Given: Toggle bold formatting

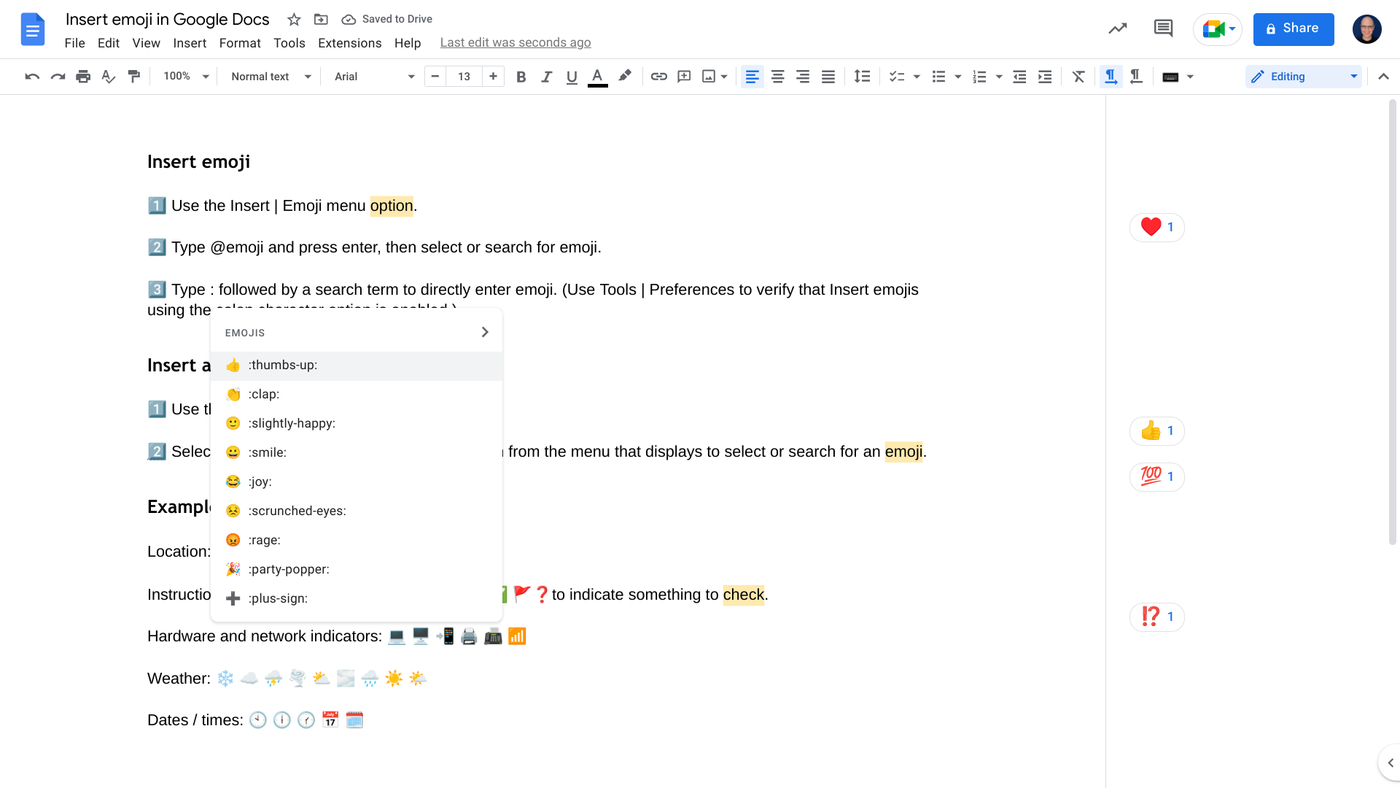Looking at the screenshot, I should click(x=520, y=76).
